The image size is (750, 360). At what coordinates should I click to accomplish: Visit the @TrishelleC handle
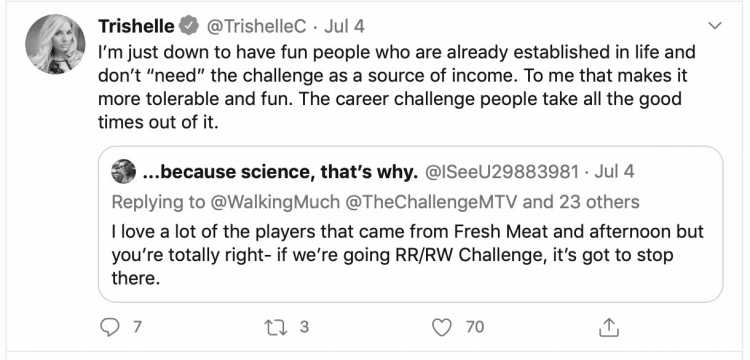pos(256,26)
